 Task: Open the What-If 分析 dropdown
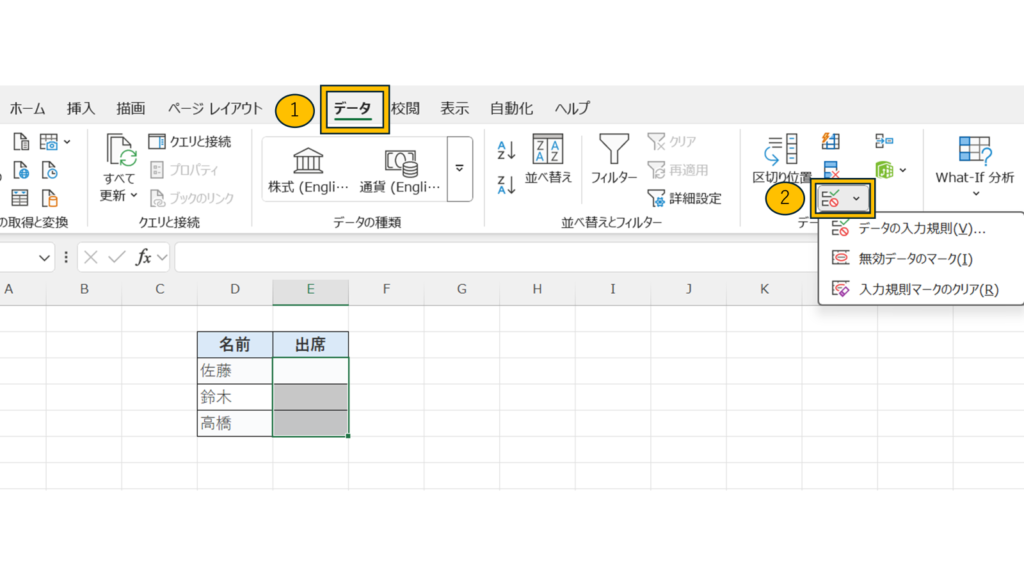pos(974,184)
